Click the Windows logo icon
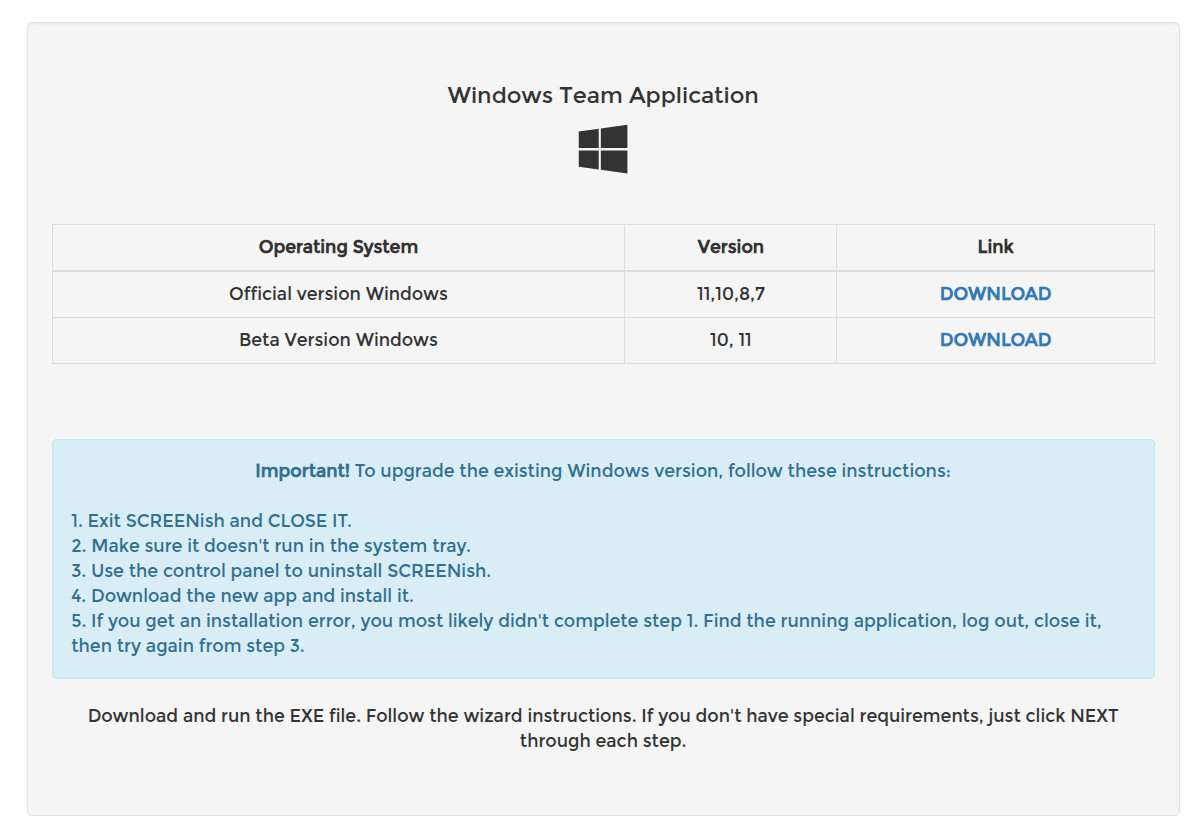The height and width of the screenshot is (839, 1192). pos(603,149)
